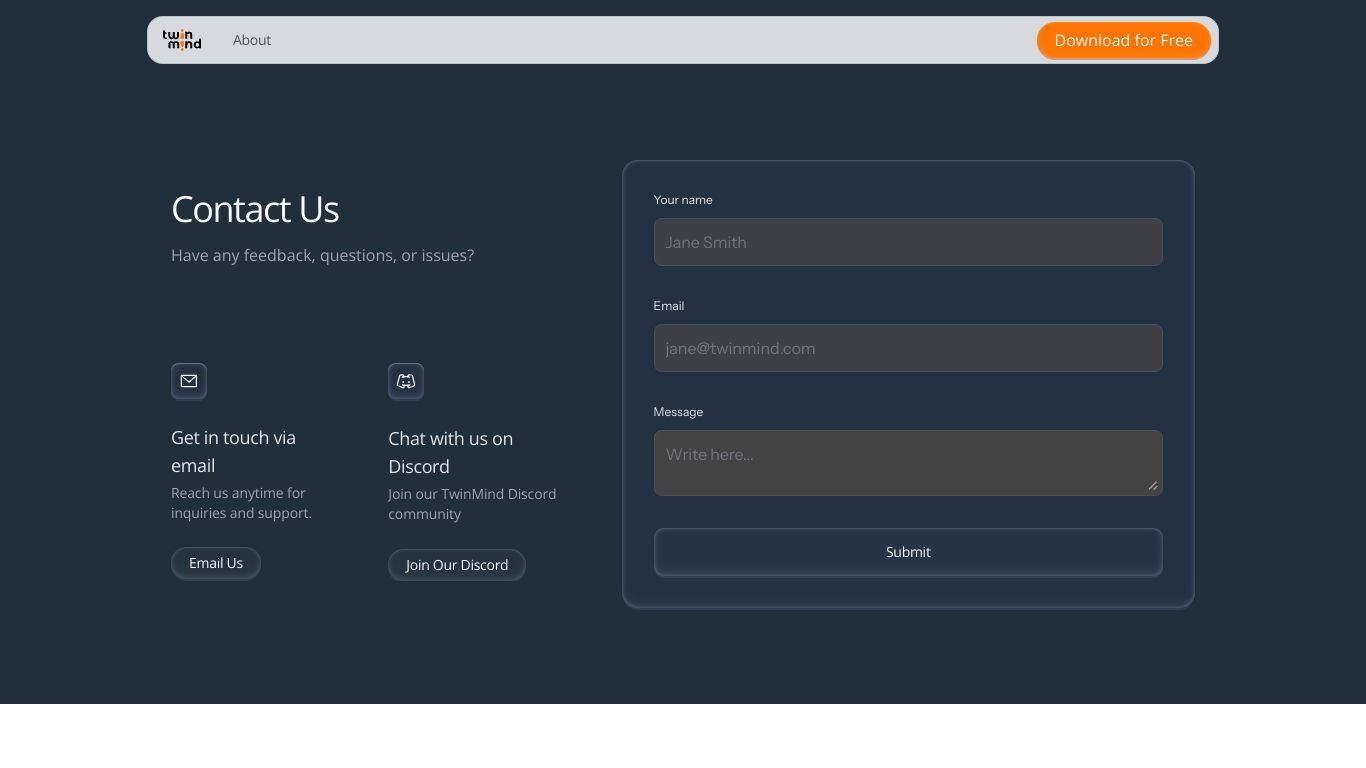Viewport: 1366px width, 768px height.
Task: Focus the Your name input field
Action: (908, 242)
